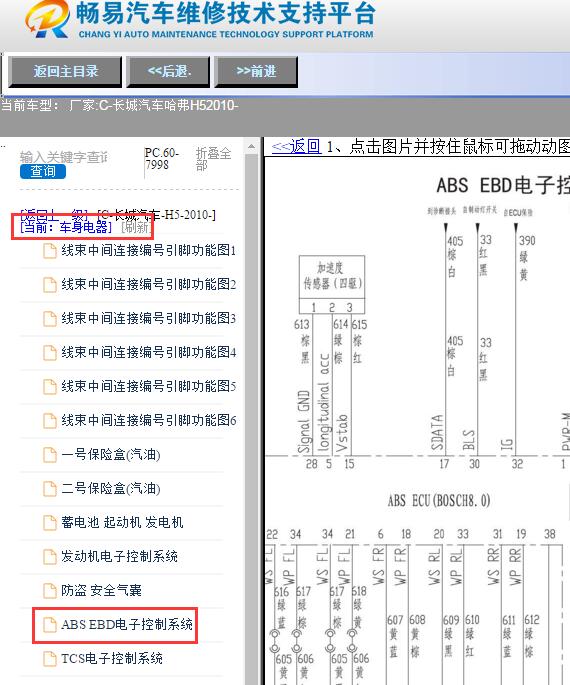Click document icon beside TCS电子控制系统
The height and width of the screenshot is (685, 570).
click(x=50, y=658)
